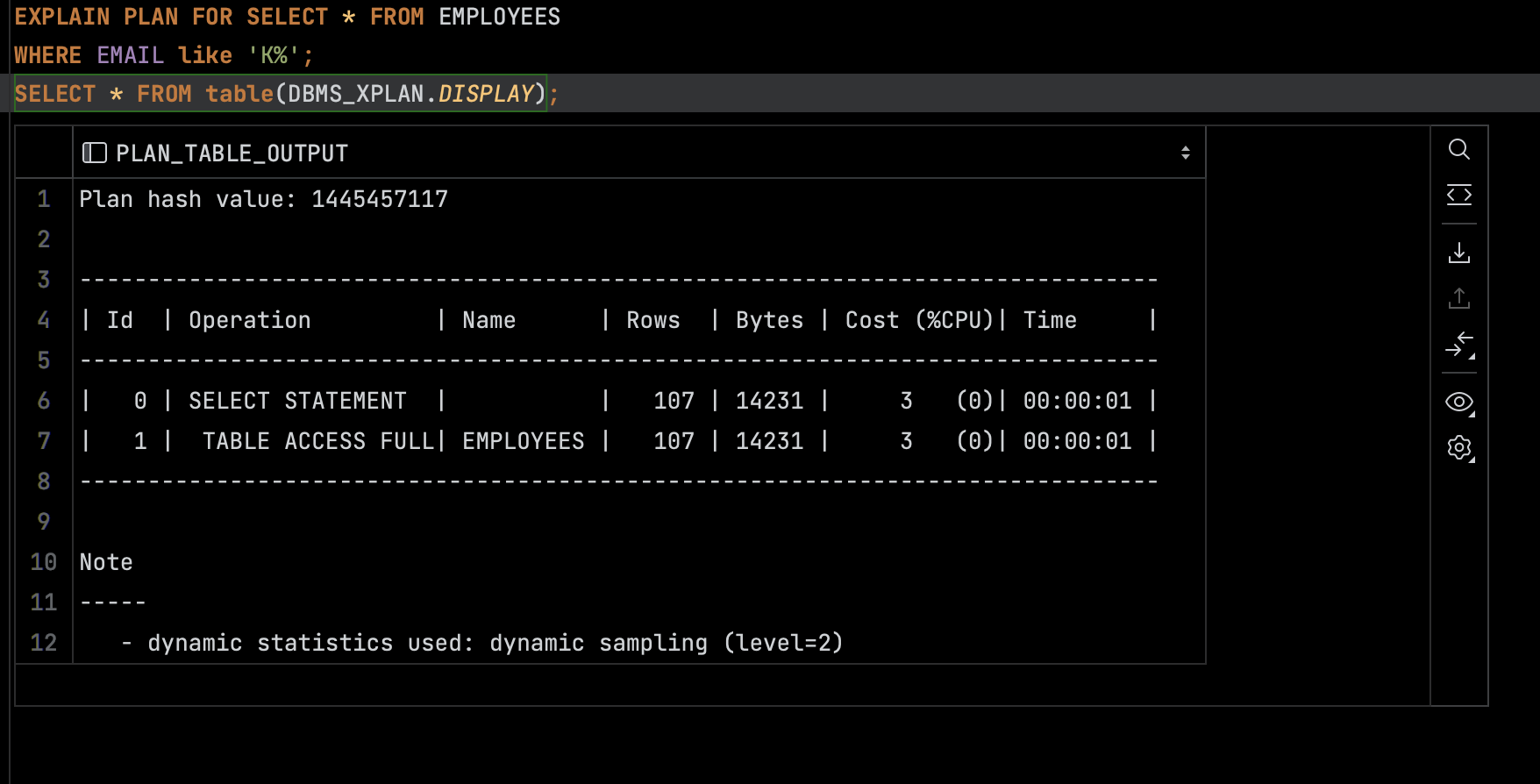The height and width of the screenshot is (784, 1540).
Task: Open the gear settings icon
Action: 1459,448
